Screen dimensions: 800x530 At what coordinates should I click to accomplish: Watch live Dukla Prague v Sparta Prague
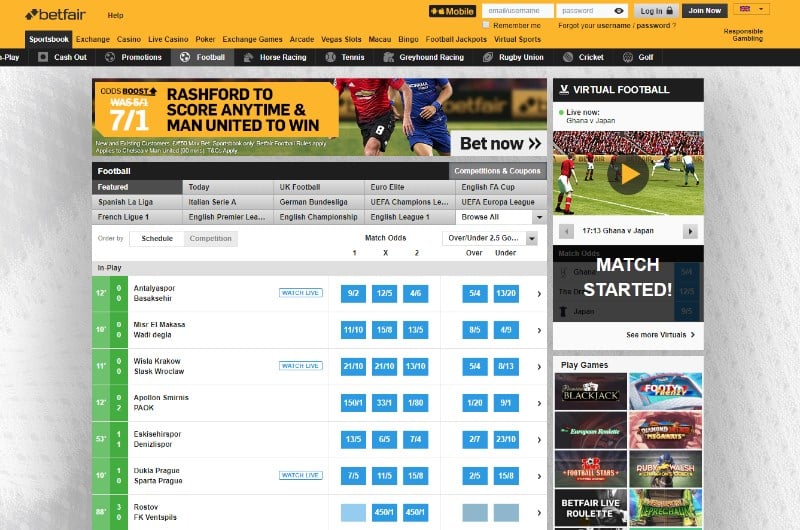tap(301, 475)
